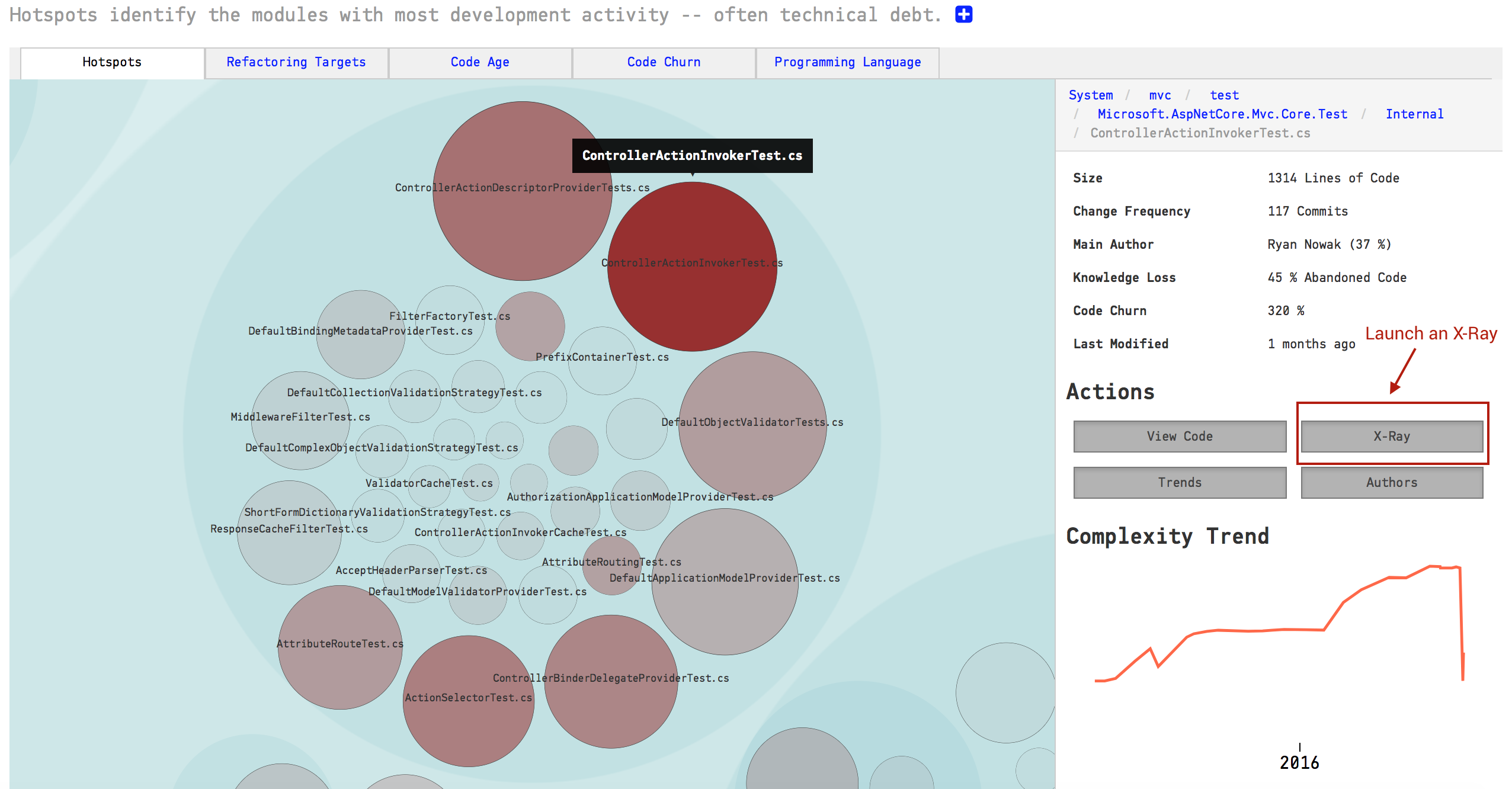Open the Trends action

(1180, 483)
